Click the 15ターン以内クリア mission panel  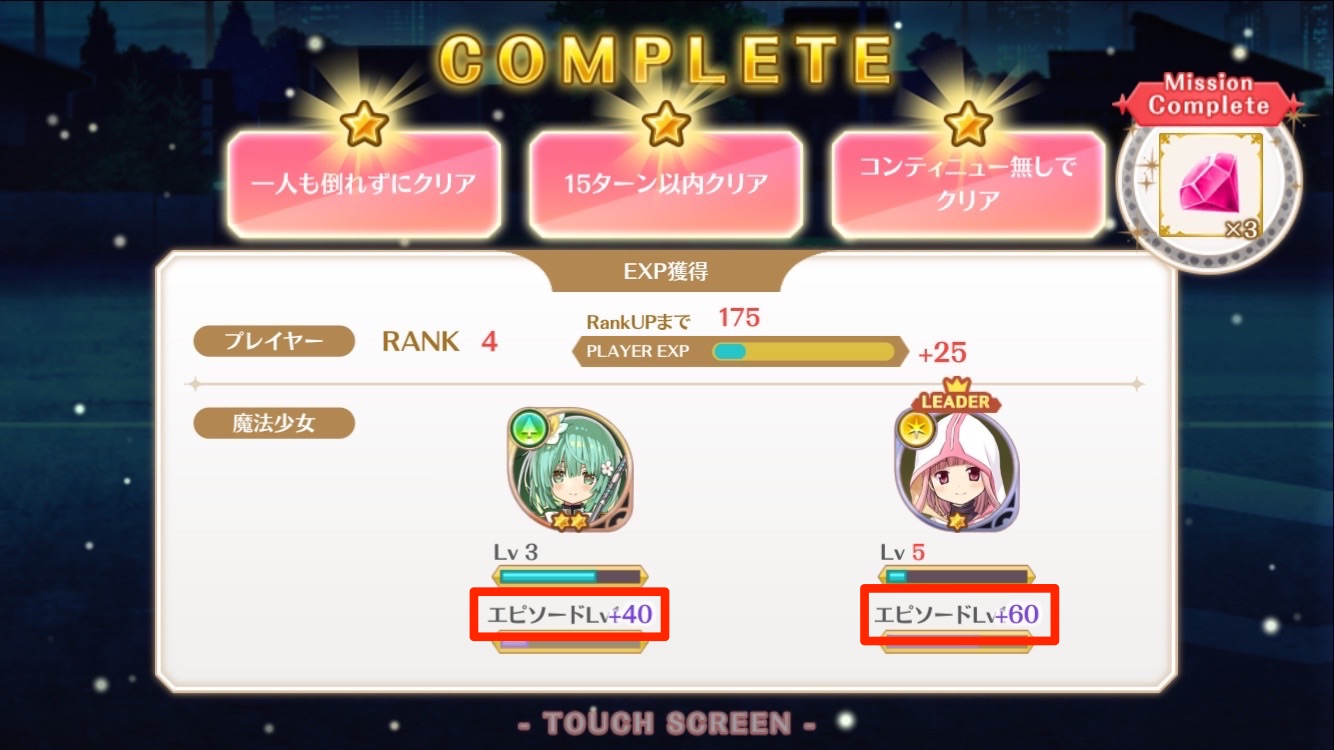(666, 185)
